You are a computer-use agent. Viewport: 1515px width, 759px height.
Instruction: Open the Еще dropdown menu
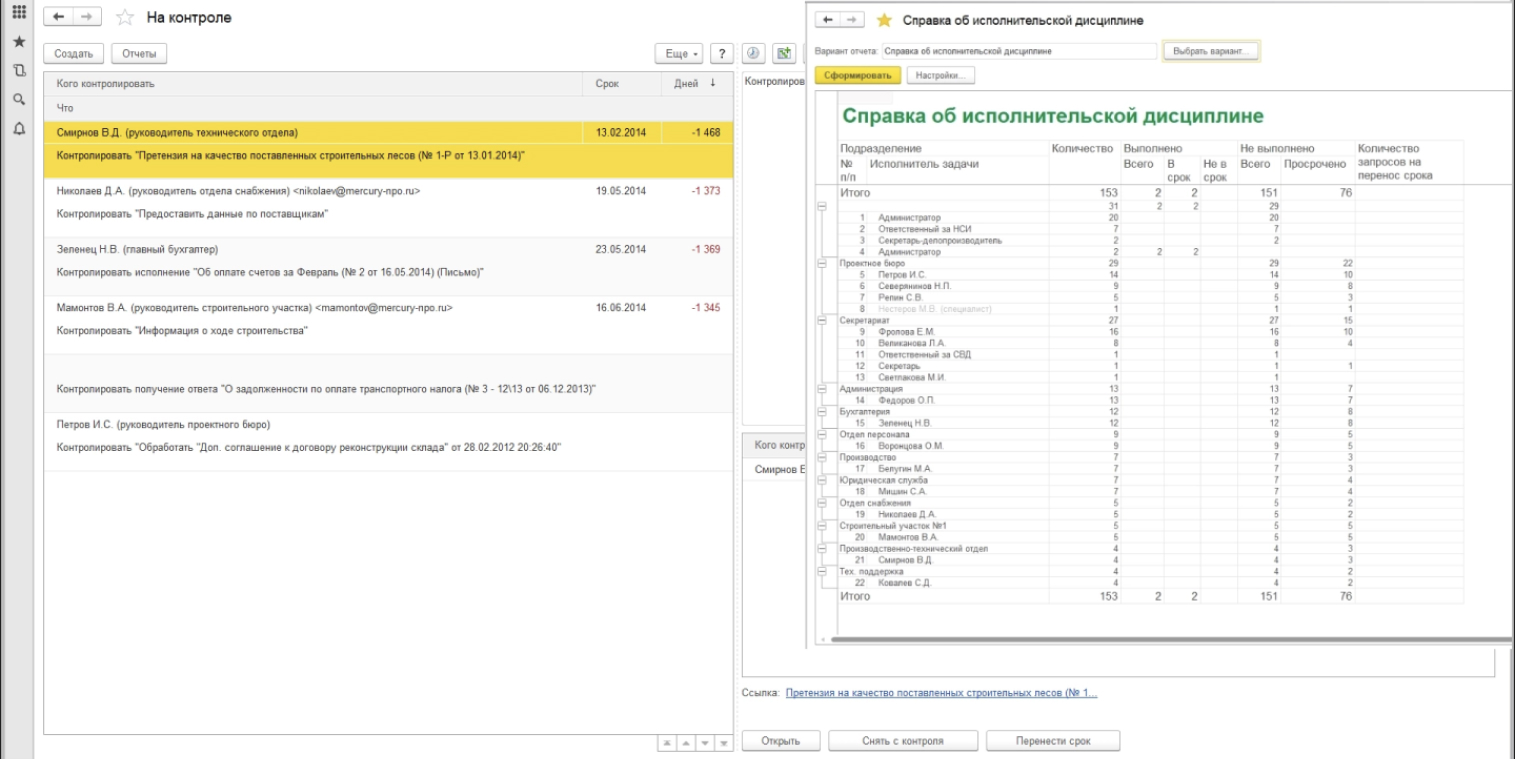(x=680, y=54)
